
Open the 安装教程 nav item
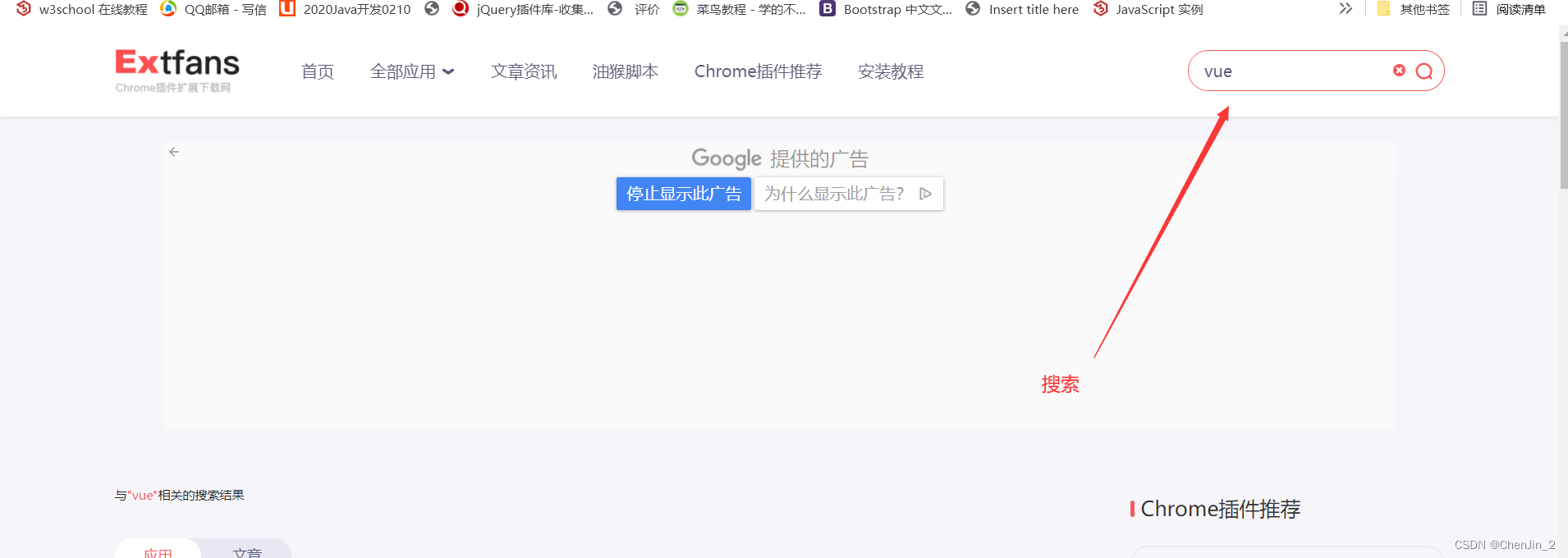click(x=891, y=71)
